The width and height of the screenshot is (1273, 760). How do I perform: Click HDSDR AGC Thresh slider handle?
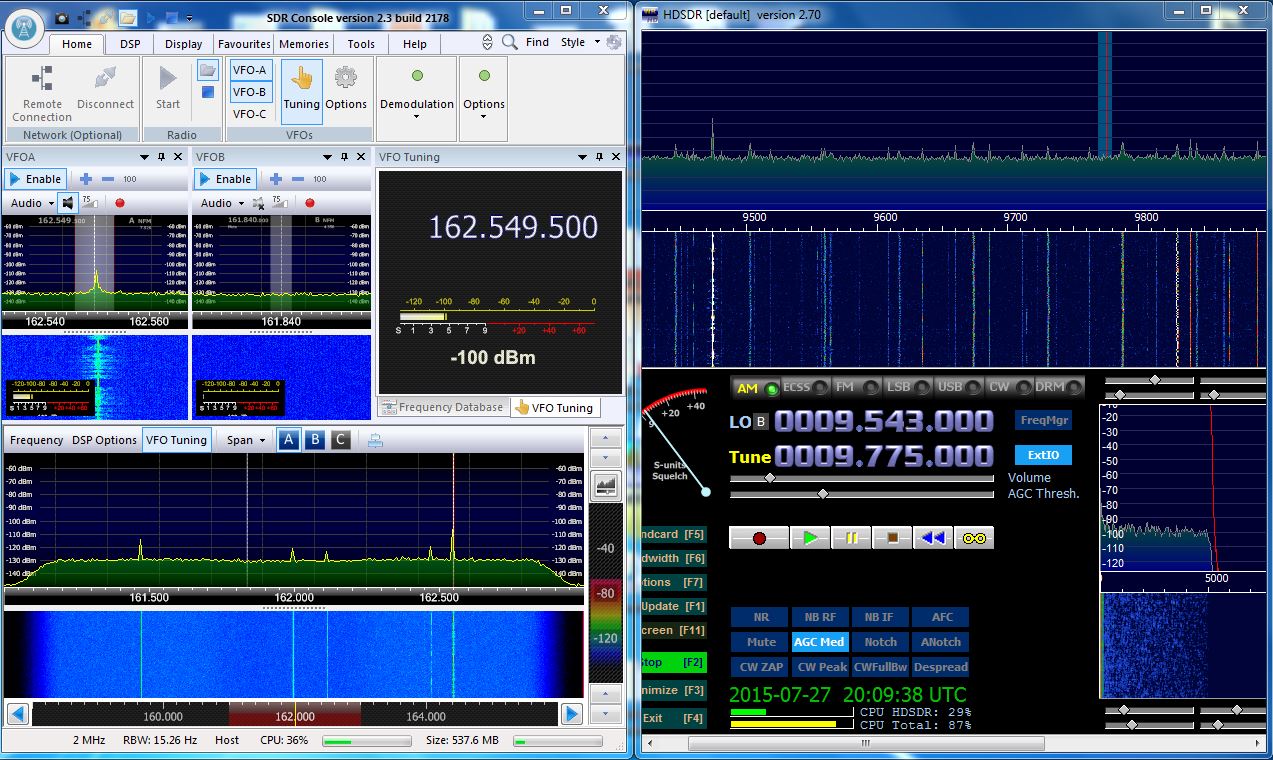(822, 493)
